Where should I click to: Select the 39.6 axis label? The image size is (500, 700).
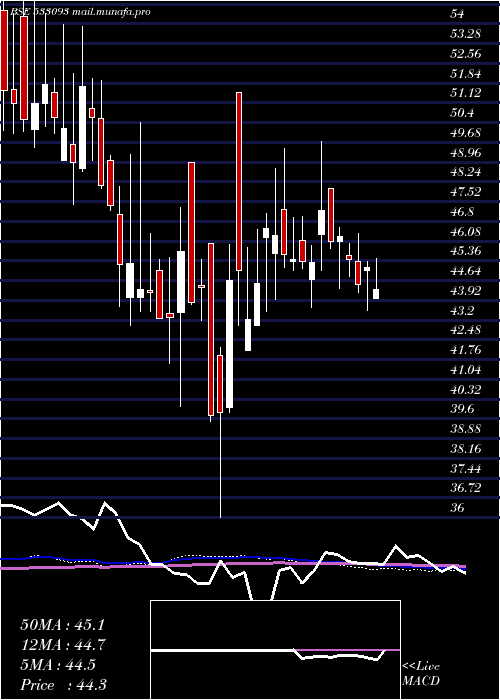pos(462,409)
